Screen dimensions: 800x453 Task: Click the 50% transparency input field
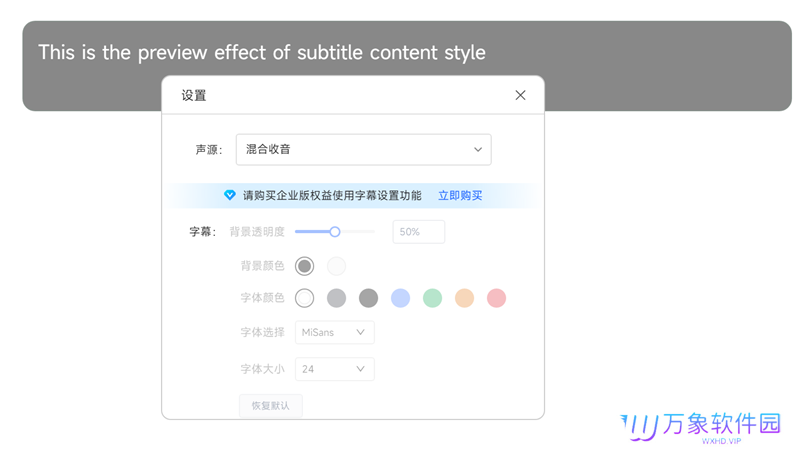point(418,232)
